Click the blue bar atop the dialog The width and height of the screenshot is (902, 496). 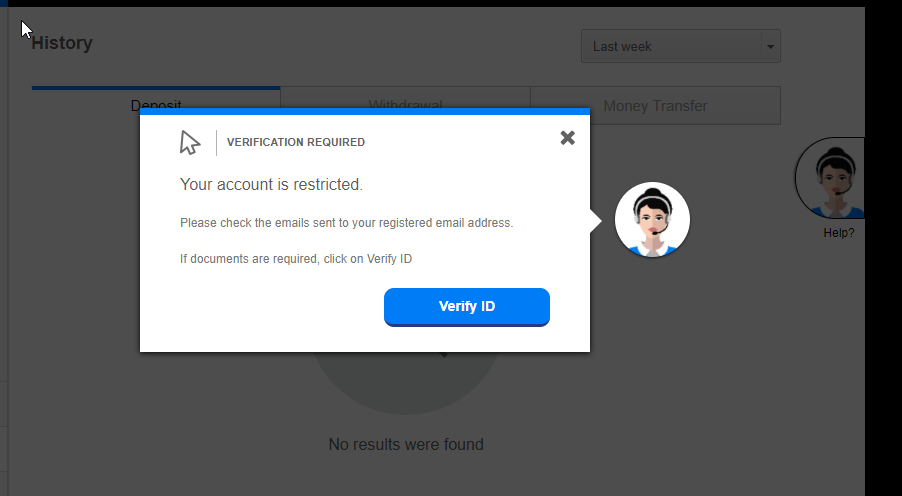tap(365, 111)
